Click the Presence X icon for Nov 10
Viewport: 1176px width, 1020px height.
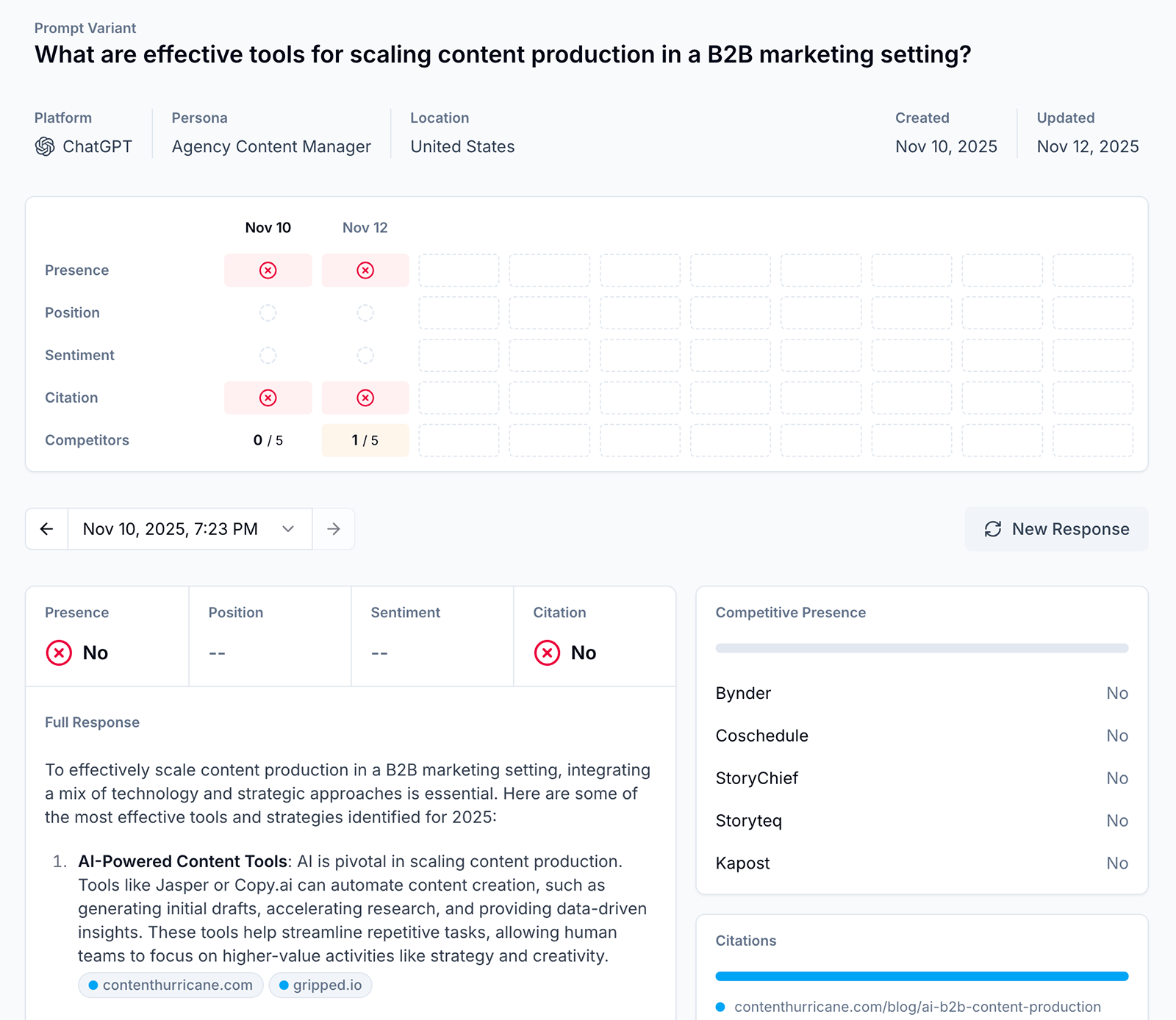[268, 270]
